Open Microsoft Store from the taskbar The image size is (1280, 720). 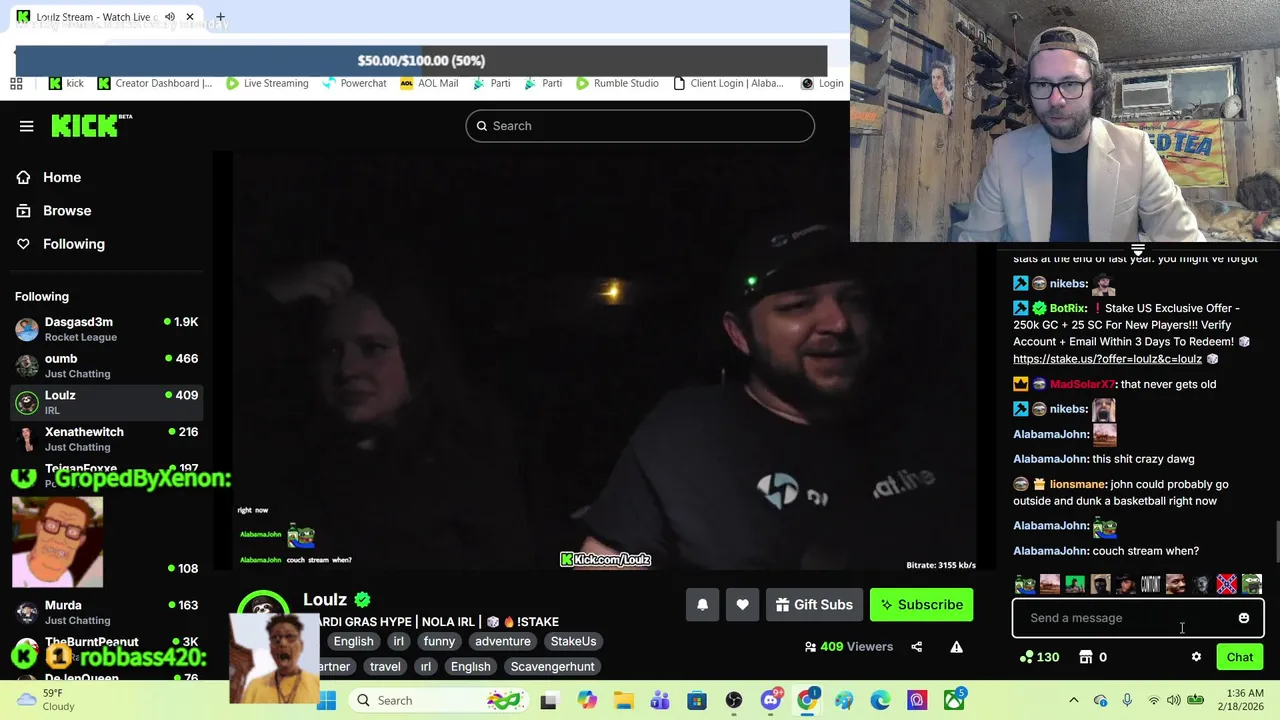(696, 701)
